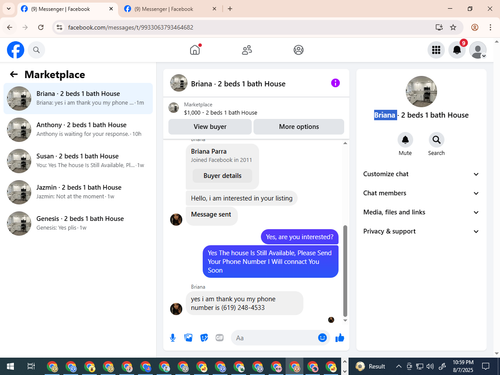Click the browser address bar URL

(x=131, y=27)
